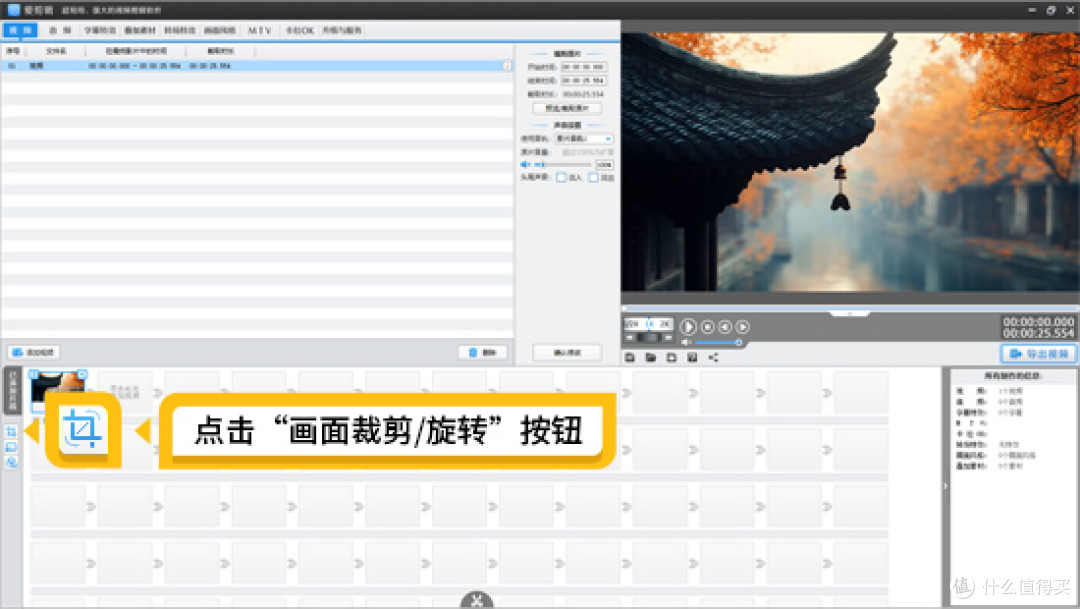Click the third square icon below player
Viewport: 1080px width, 609px height.
[672, 358]
